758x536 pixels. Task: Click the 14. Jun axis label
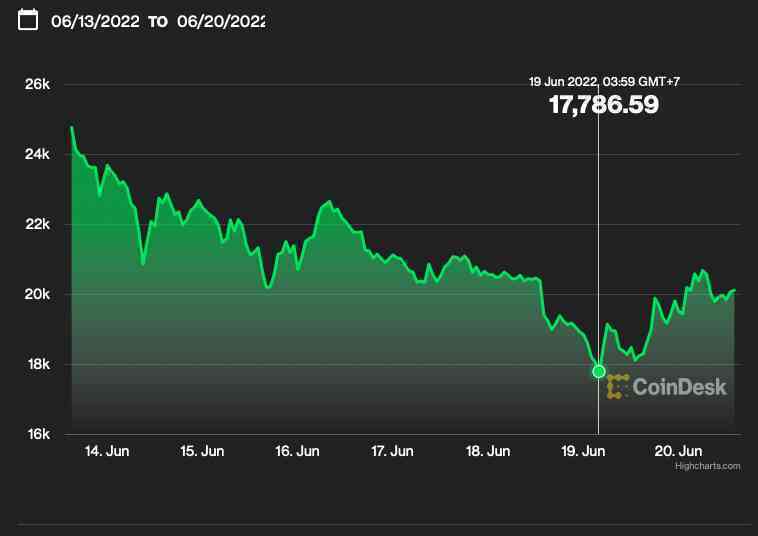point(107,451)
